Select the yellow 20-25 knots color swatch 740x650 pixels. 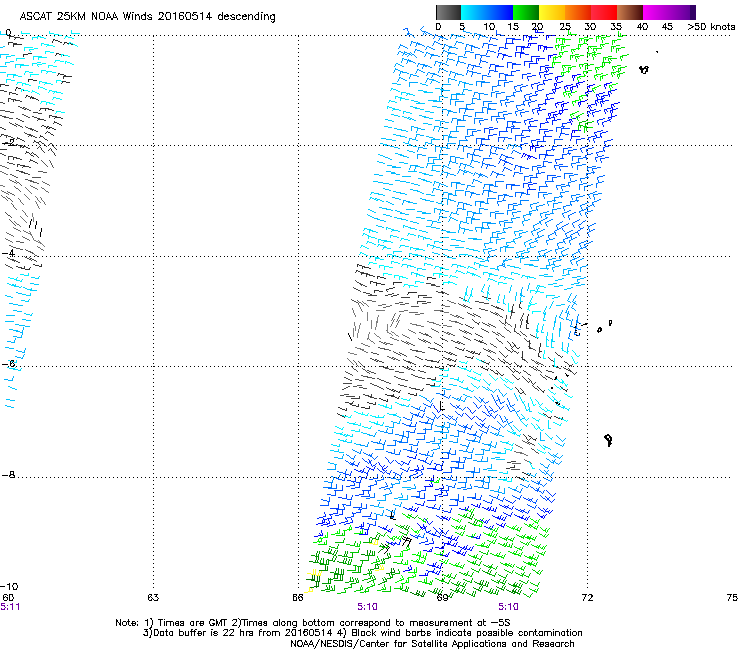(x=552, y=12)
